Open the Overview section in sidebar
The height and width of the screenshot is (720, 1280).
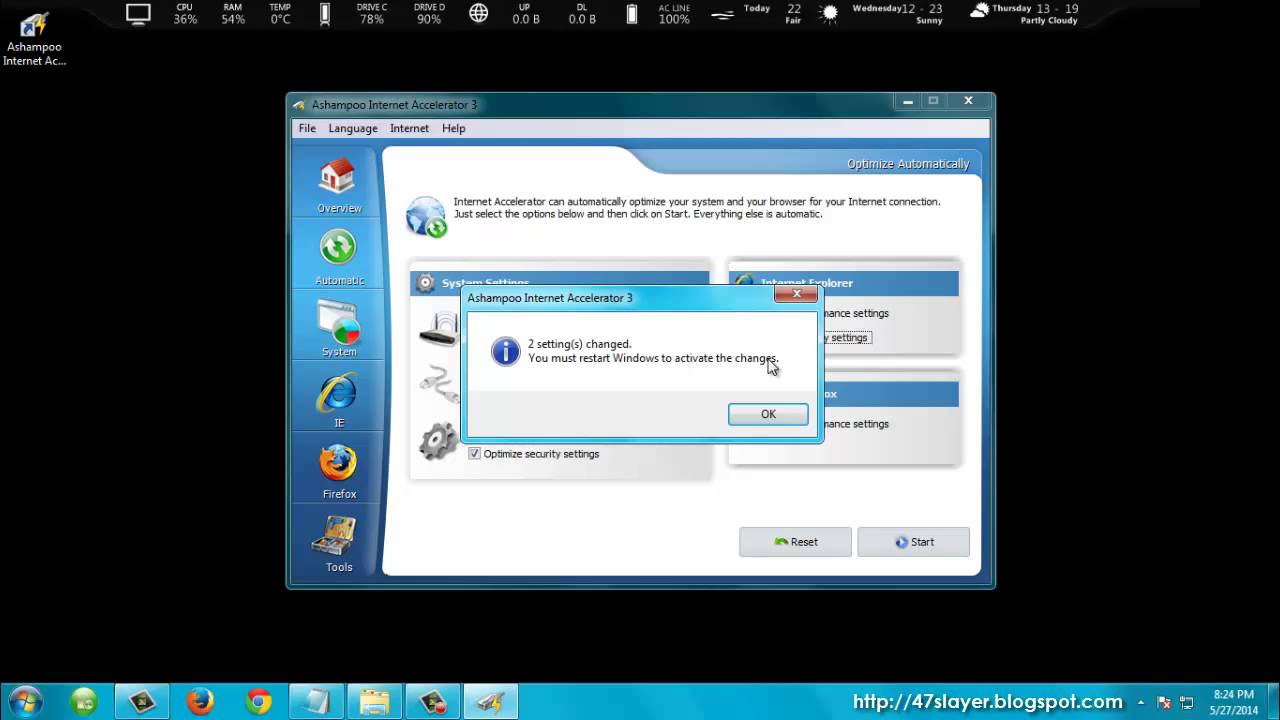tap(339, 186)
